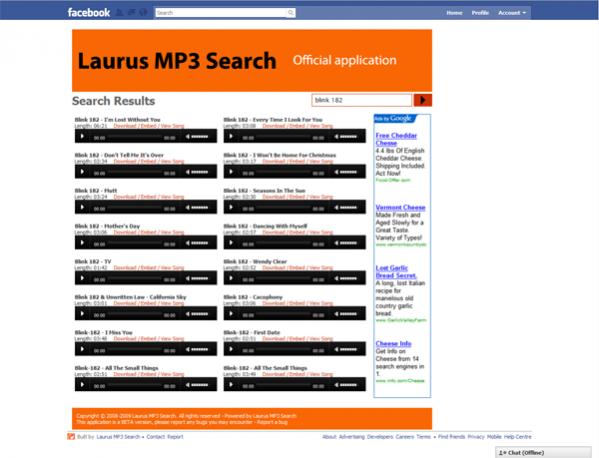
Task: Submit MP3 search with orange arrow button
Action: (423, 100)
